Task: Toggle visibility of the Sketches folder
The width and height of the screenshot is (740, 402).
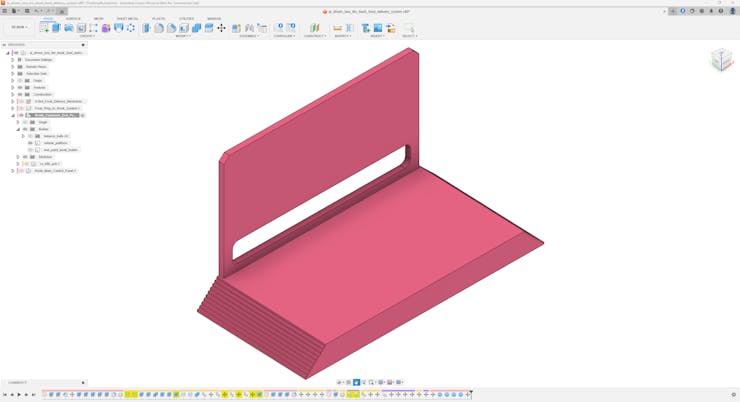Action: pos(25,157)
